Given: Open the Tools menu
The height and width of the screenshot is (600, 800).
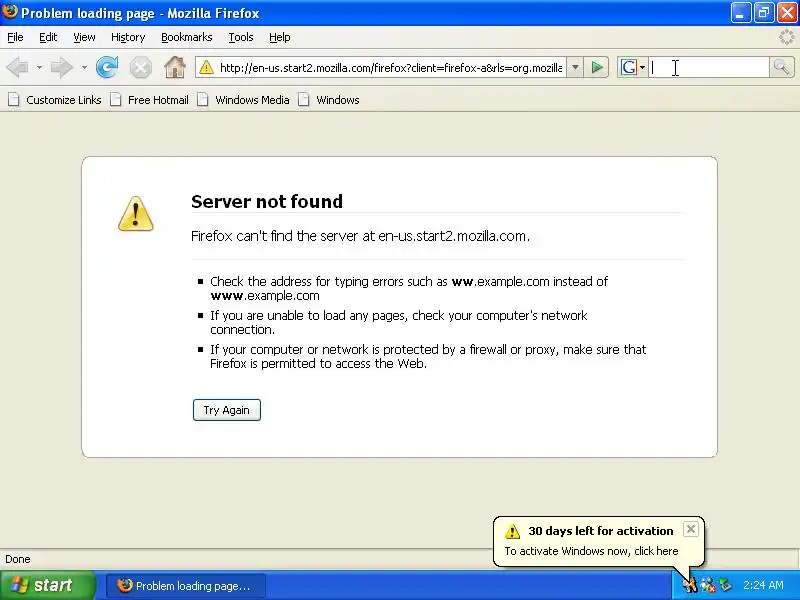Looking at the screenshot, I should click(x=241, y=37).
